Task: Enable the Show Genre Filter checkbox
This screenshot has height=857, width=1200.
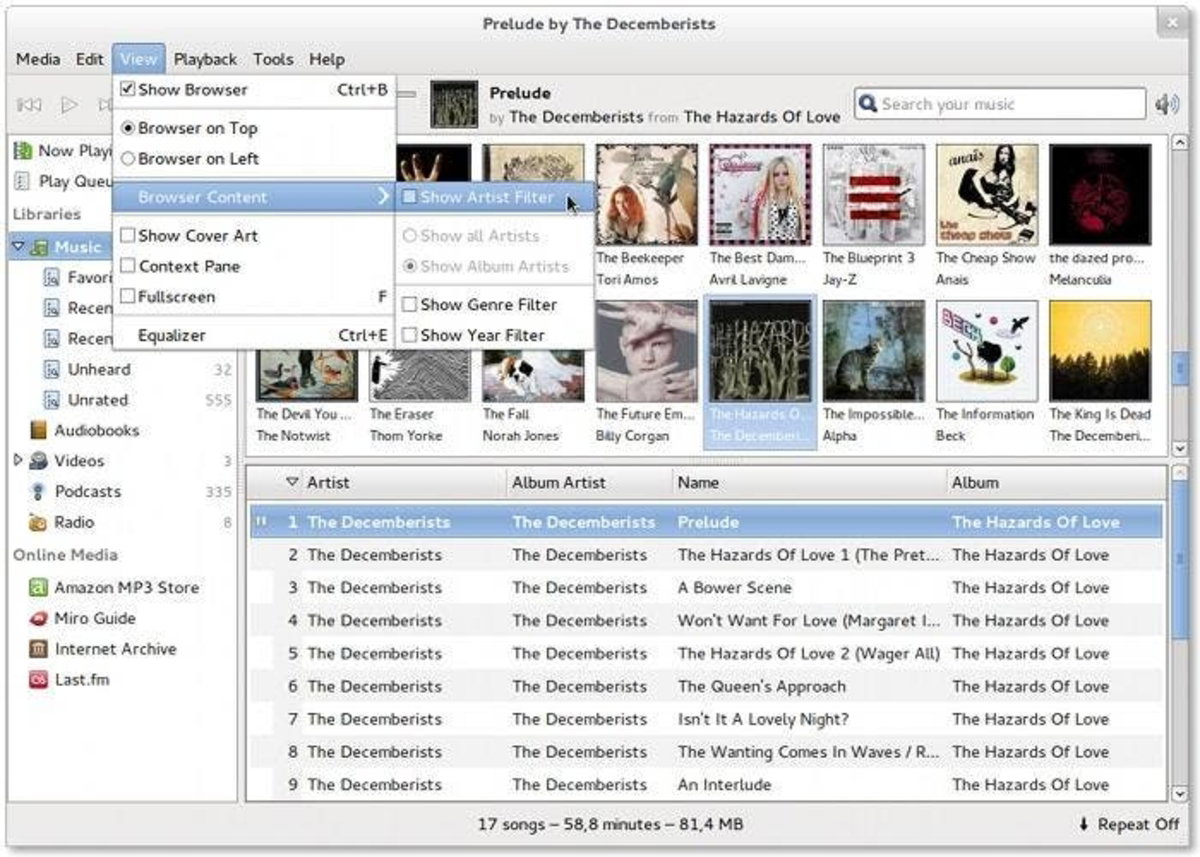Action: click(409, 305)
